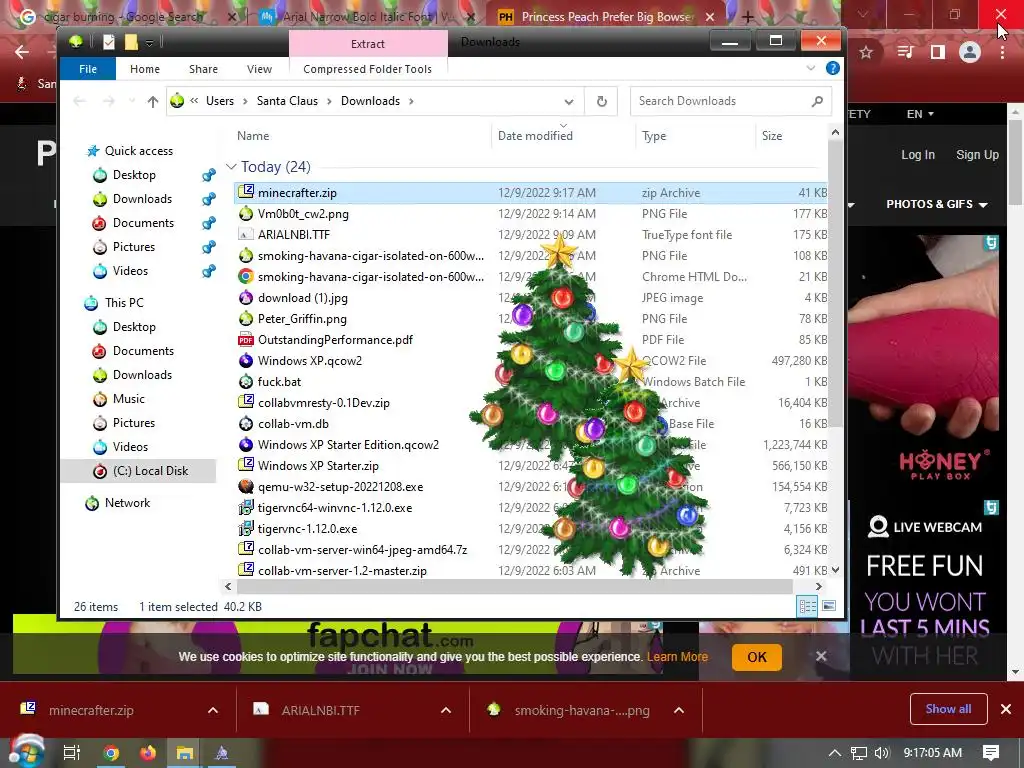Click the New folder icon in quick access toolbar
Viewport: 1024px width, 768px height.
[131, 42]
